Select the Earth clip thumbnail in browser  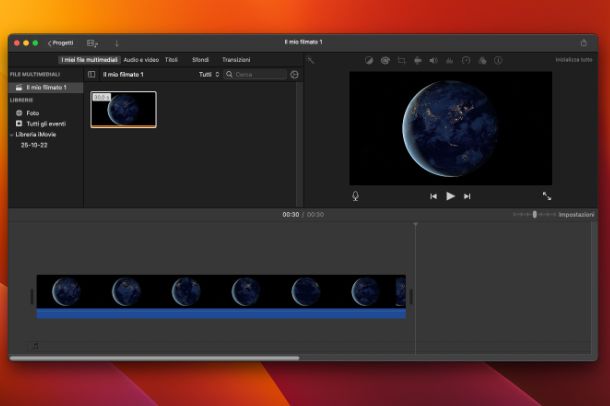[124, 109]
